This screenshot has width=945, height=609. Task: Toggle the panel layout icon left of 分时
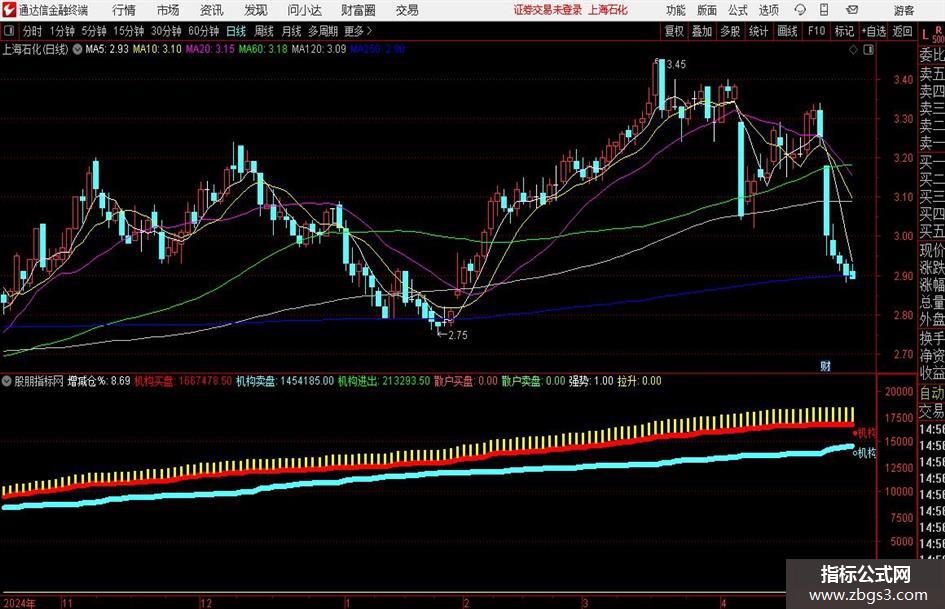tap(8, 31)
